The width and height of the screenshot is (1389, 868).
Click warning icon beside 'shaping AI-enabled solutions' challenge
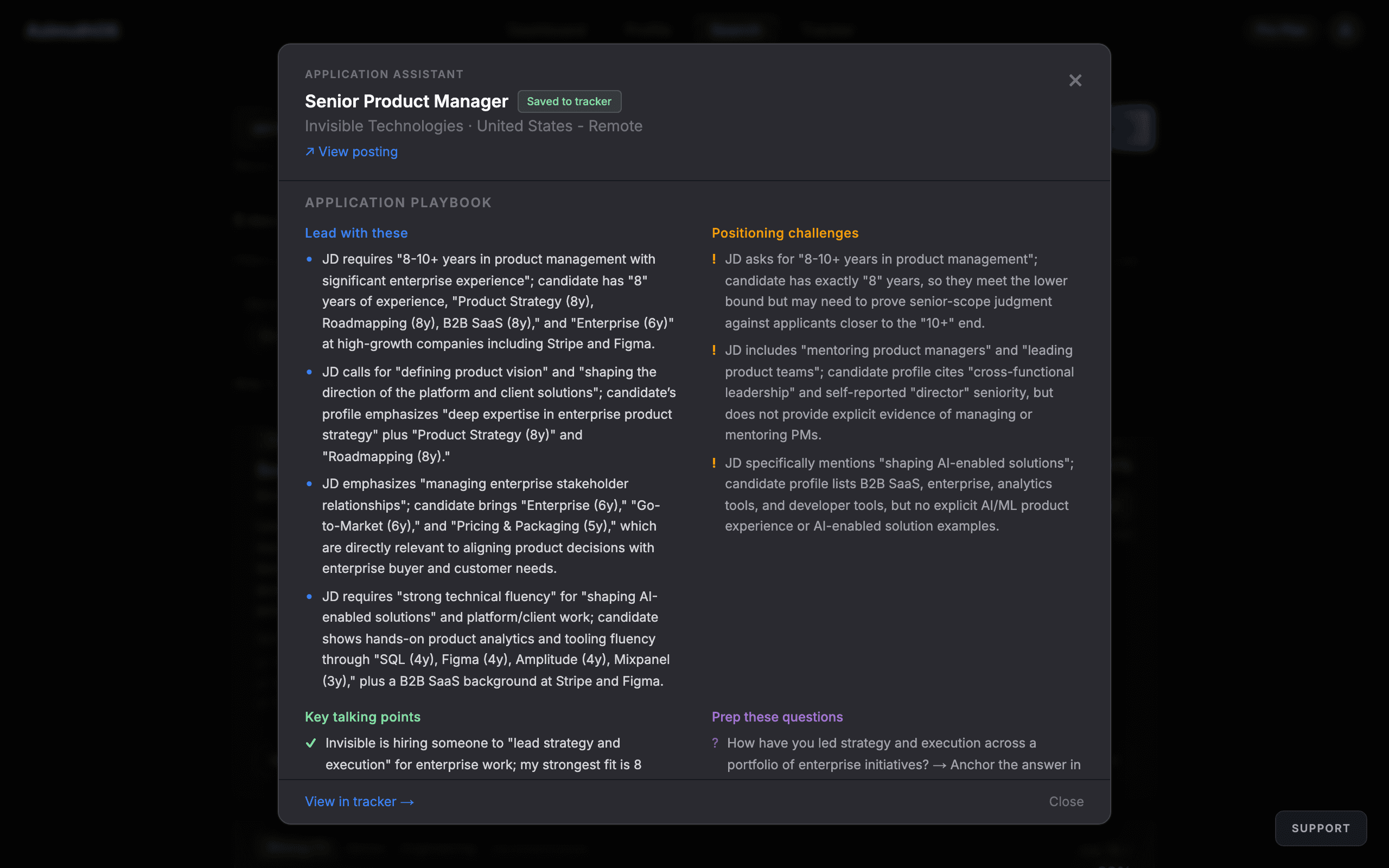pyautogui.click(x=714, y=463)
